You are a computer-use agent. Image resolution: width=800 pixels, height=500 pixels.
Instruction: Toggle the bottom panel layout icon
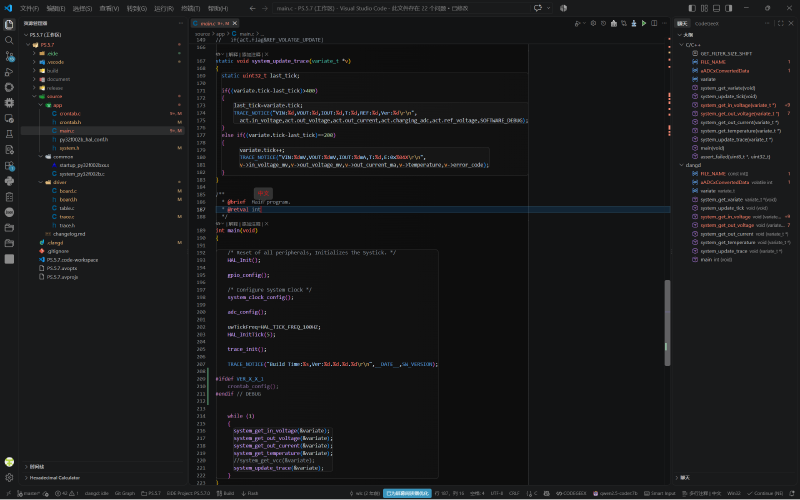[x=716, y=8]
